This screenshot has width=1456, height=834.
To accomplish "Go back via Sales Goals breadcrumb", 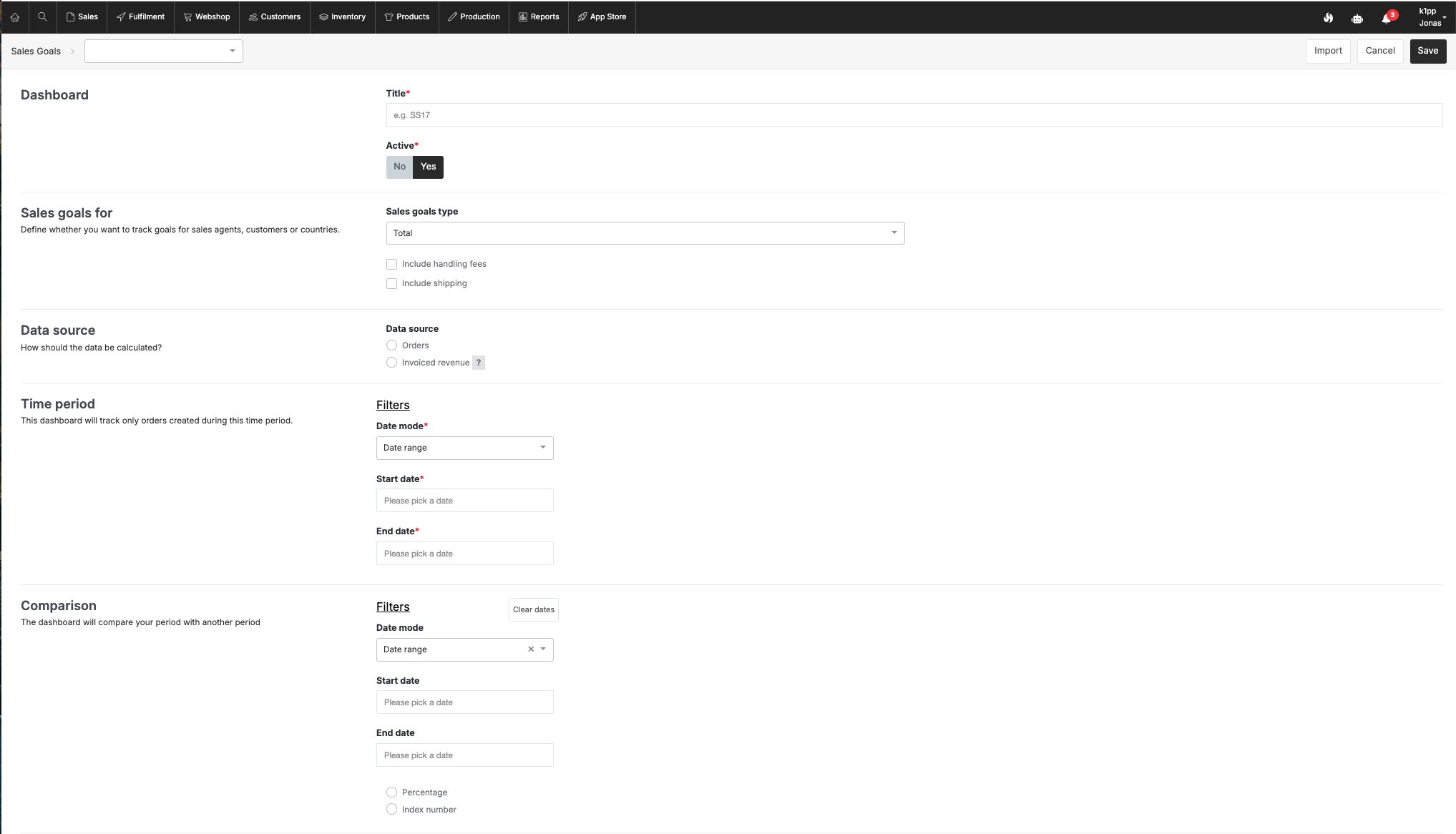I will [x=36, y=51].
